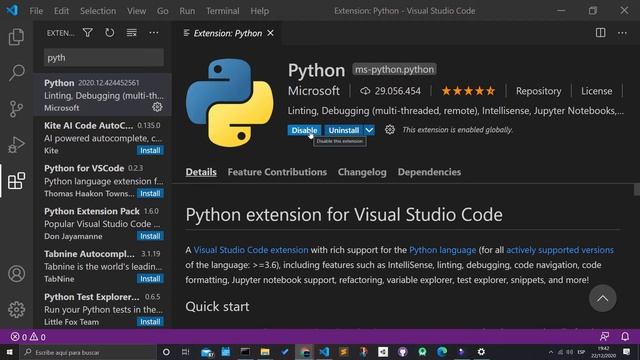Open the 'Python language' link

[x=442, y=250]
